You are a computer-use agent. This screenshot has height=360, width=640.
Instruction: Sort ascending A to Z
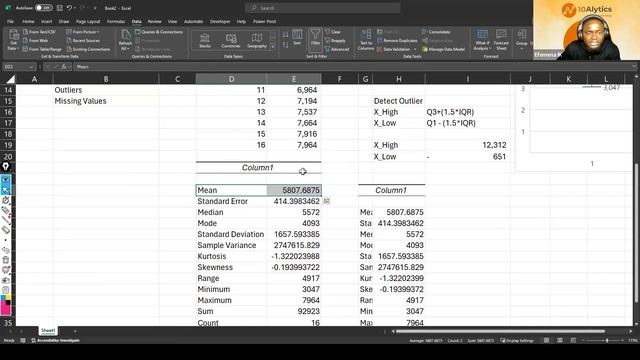(x=285, y=35)
